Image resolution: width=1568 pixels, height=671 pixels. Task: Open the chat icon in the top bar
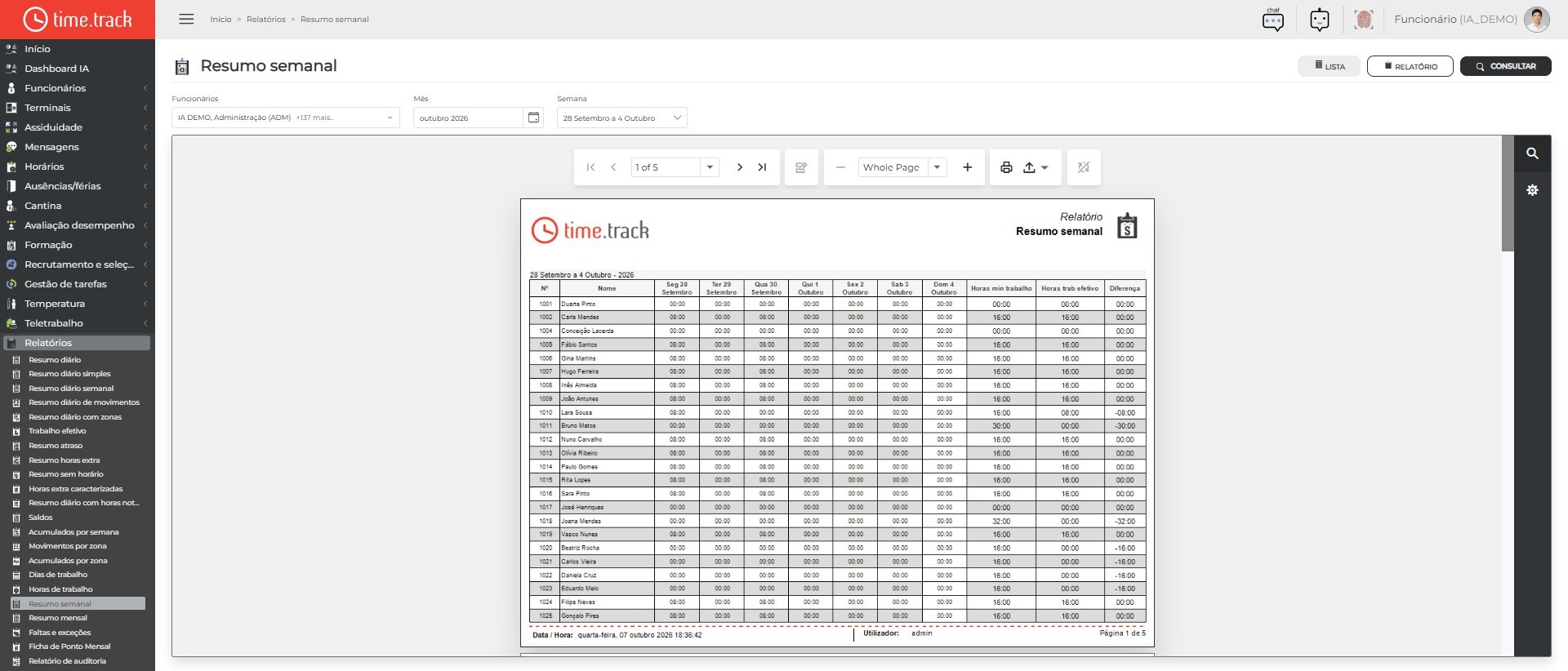1272,20
